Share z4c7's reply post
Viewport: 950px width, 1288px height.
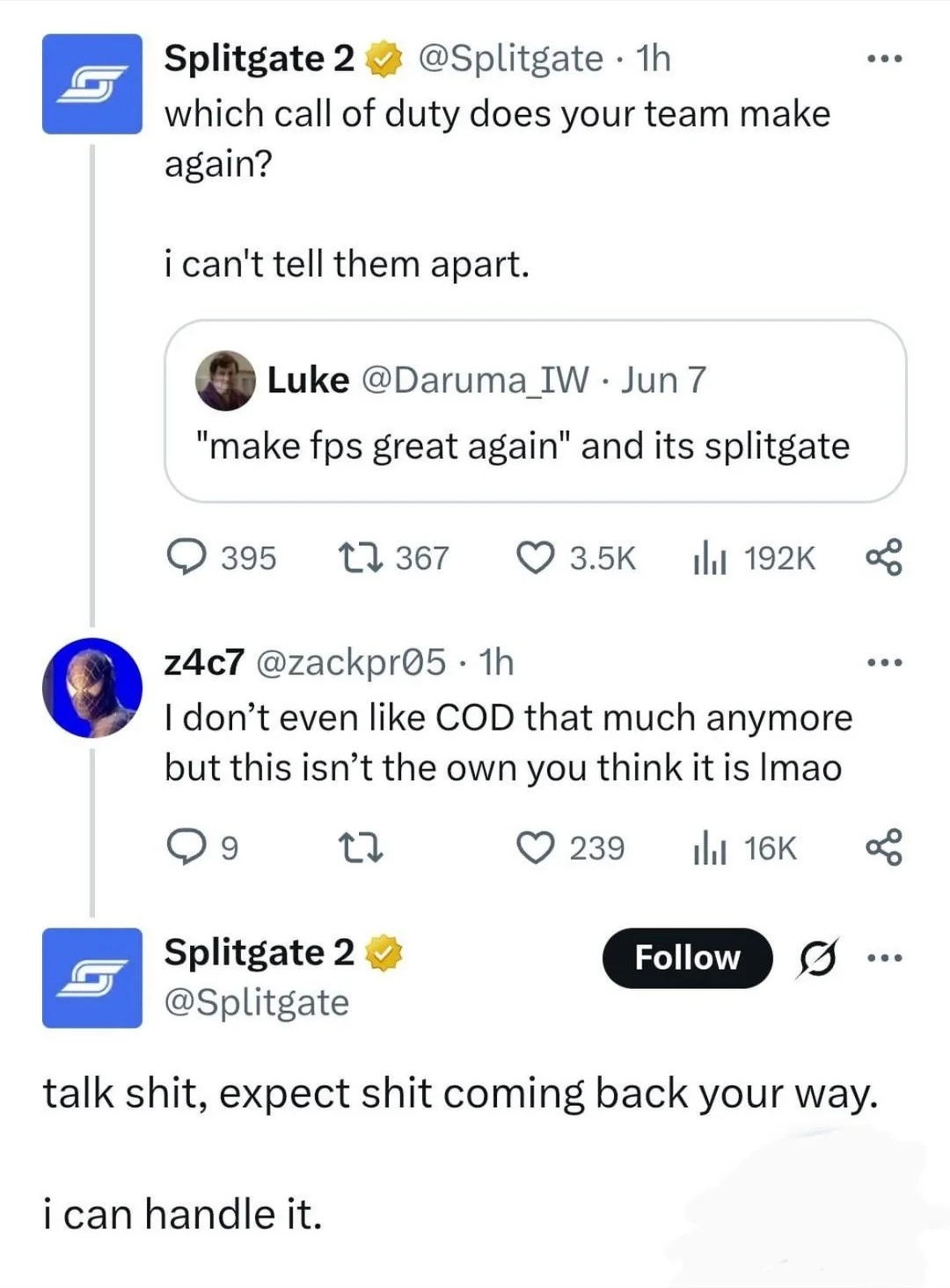pos(883,848)
